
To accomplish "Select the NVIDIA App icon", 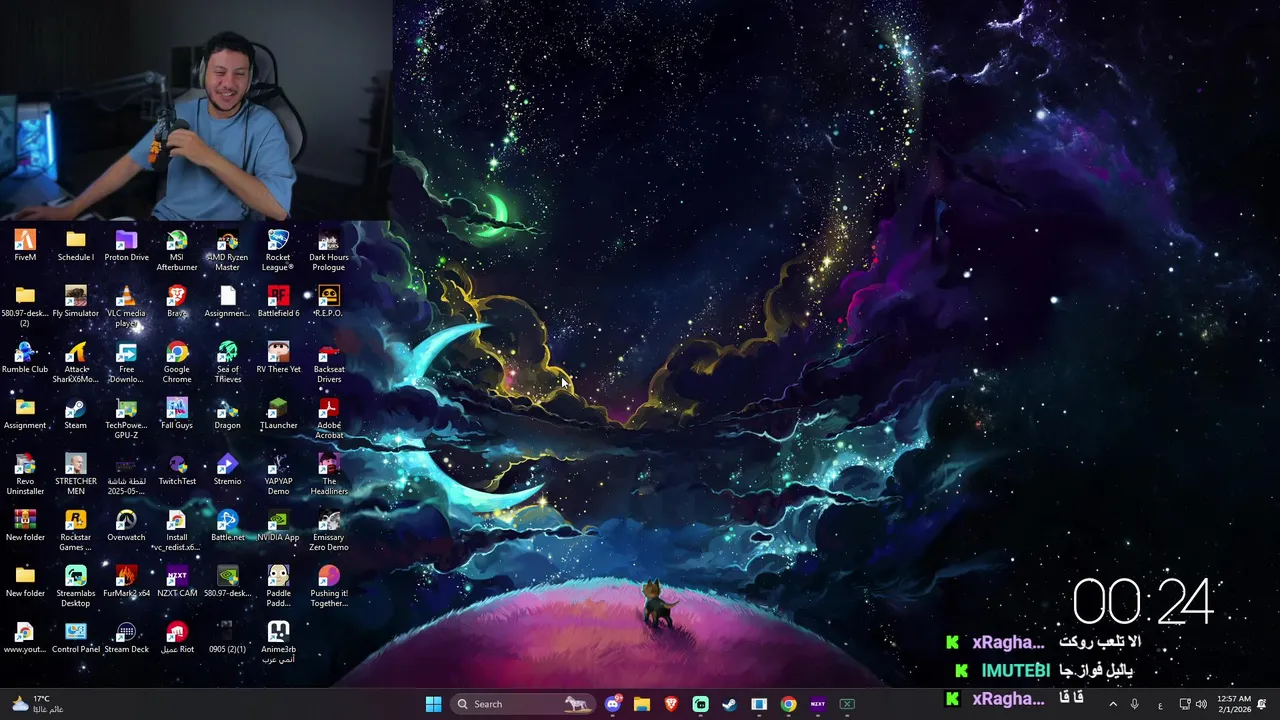I will pos(278,526).
